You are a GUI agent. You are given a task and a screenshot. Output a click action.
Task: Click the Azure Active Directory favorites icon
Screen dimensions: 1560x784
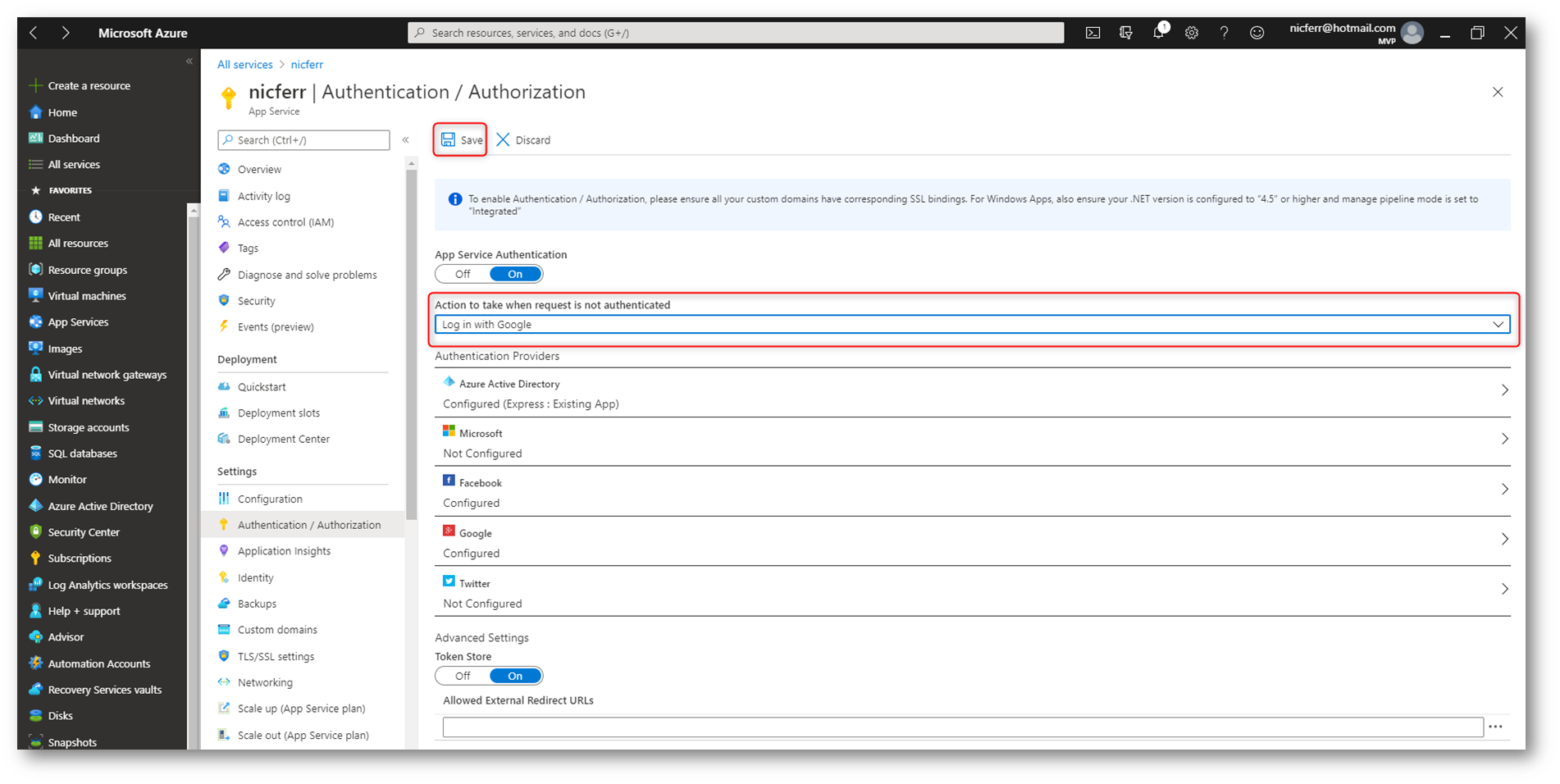pyautogui.click(x=35, y=506)
